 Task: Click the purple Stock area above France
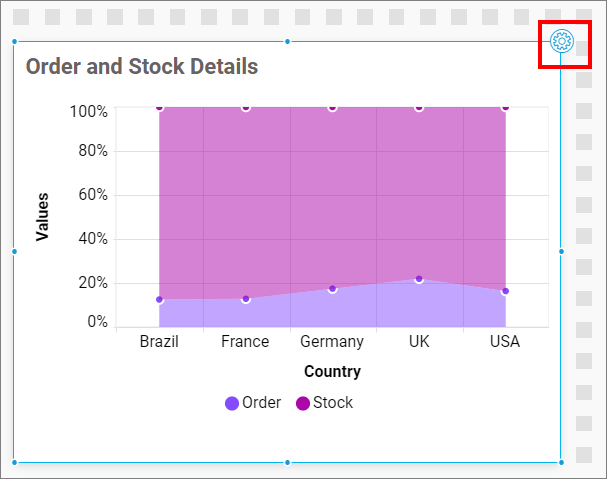(x=246, y=200)
